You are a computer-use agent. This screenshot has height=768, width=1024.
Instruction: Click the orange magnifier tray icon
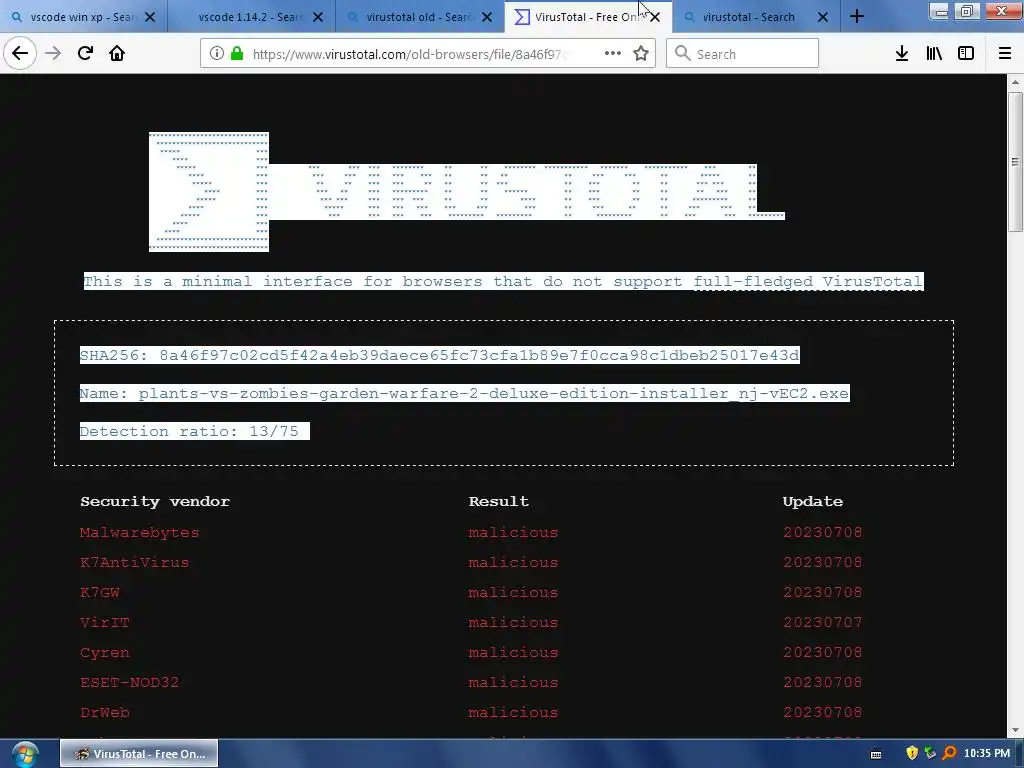[x=950, y=754]
